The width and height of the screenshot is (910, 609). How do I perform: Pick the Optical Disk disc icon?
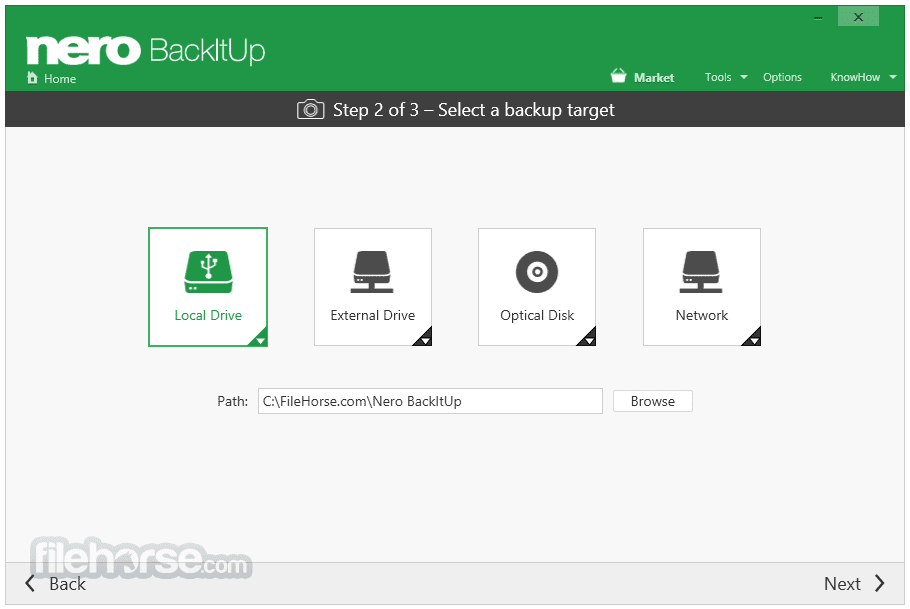click(537, 272)
